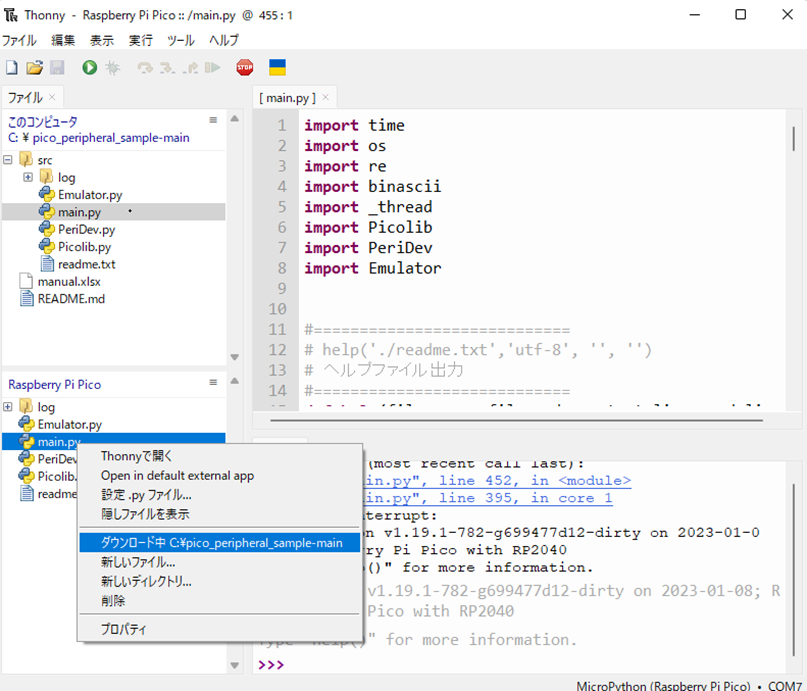This screenshot has width=807, height=691.
Task: Collapse the src folder tree node
Action: 9,160
